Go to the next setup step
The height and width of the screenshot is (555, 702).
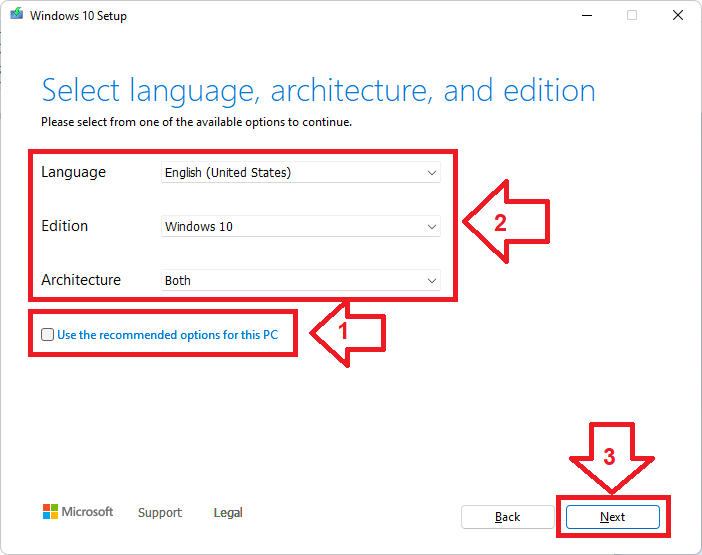click(612, 517)
